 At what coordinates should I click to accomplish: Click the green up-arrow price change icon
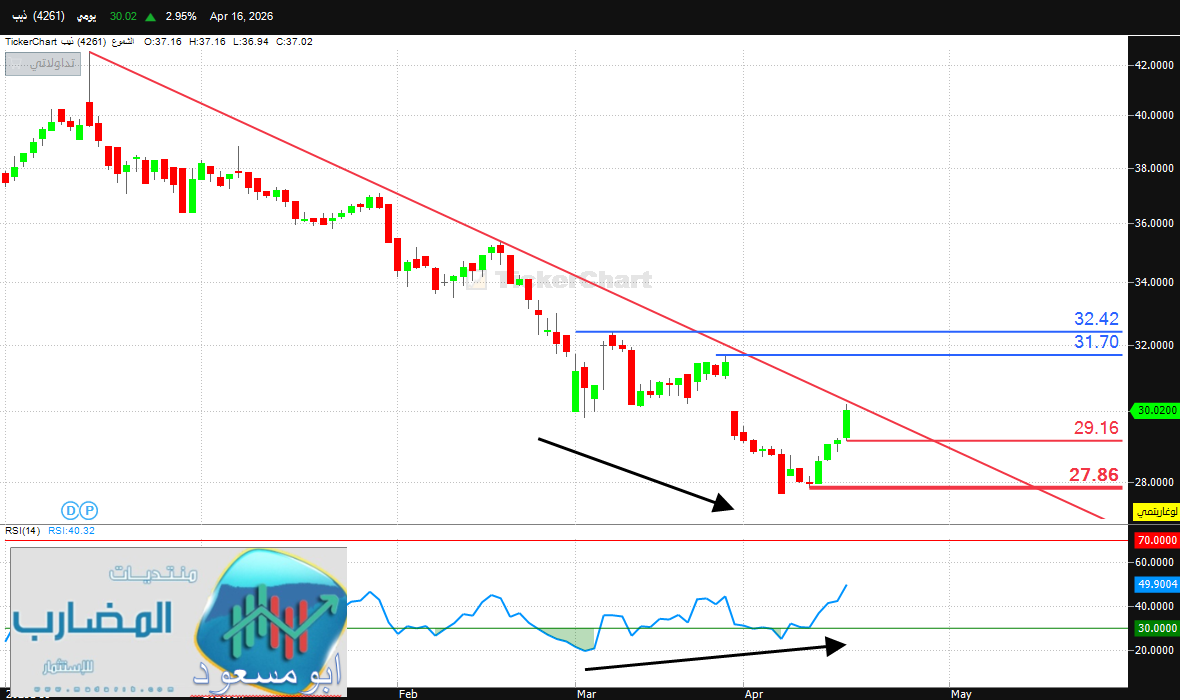[150, 17]
